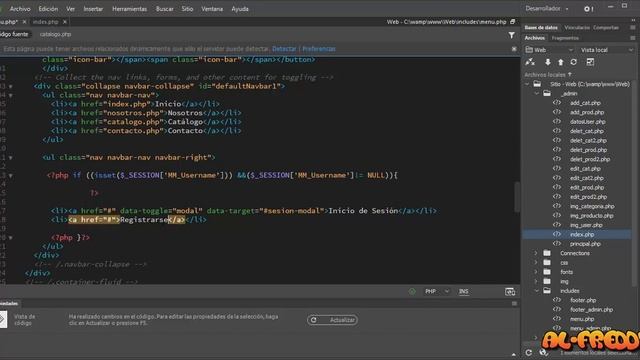Open the Archivo menu
The image size is (640, 360).
click(20, 9)
